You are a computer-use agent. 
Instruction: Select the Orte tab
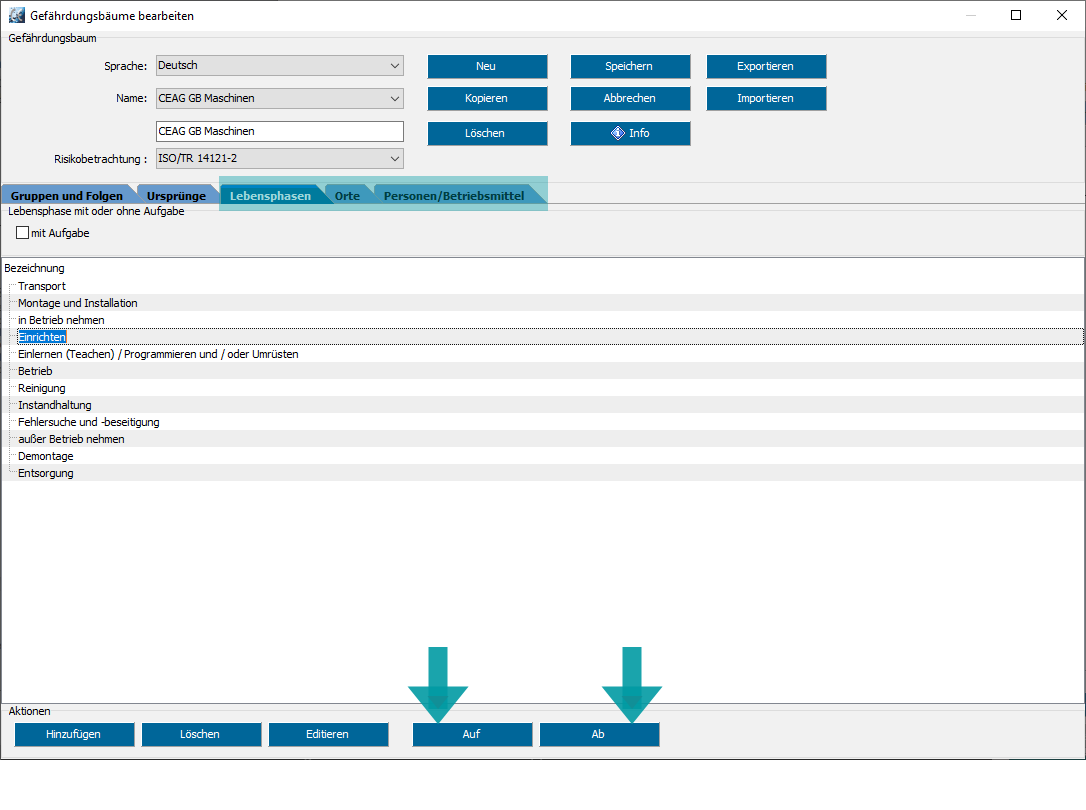pyautogui.click(x=347, y=196)
